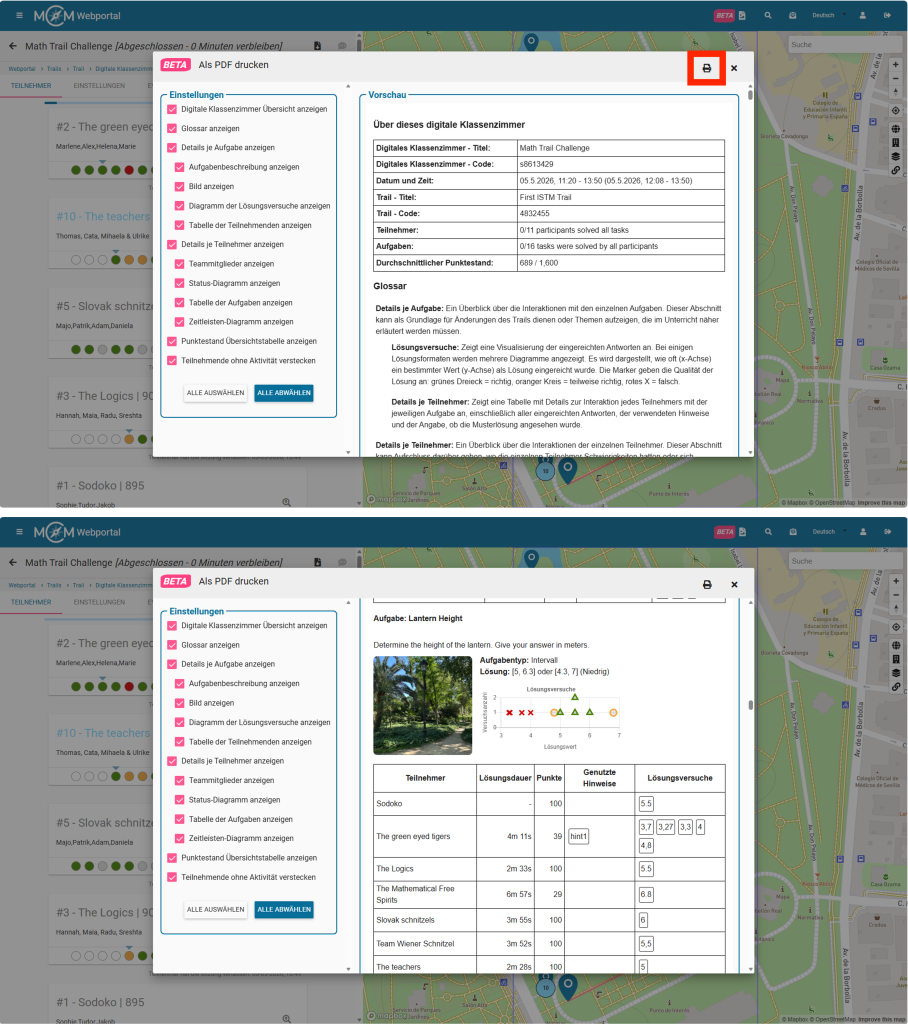
Task: Click the lower Vorschau preview scrollbar thumb
Action: (751, 705)
